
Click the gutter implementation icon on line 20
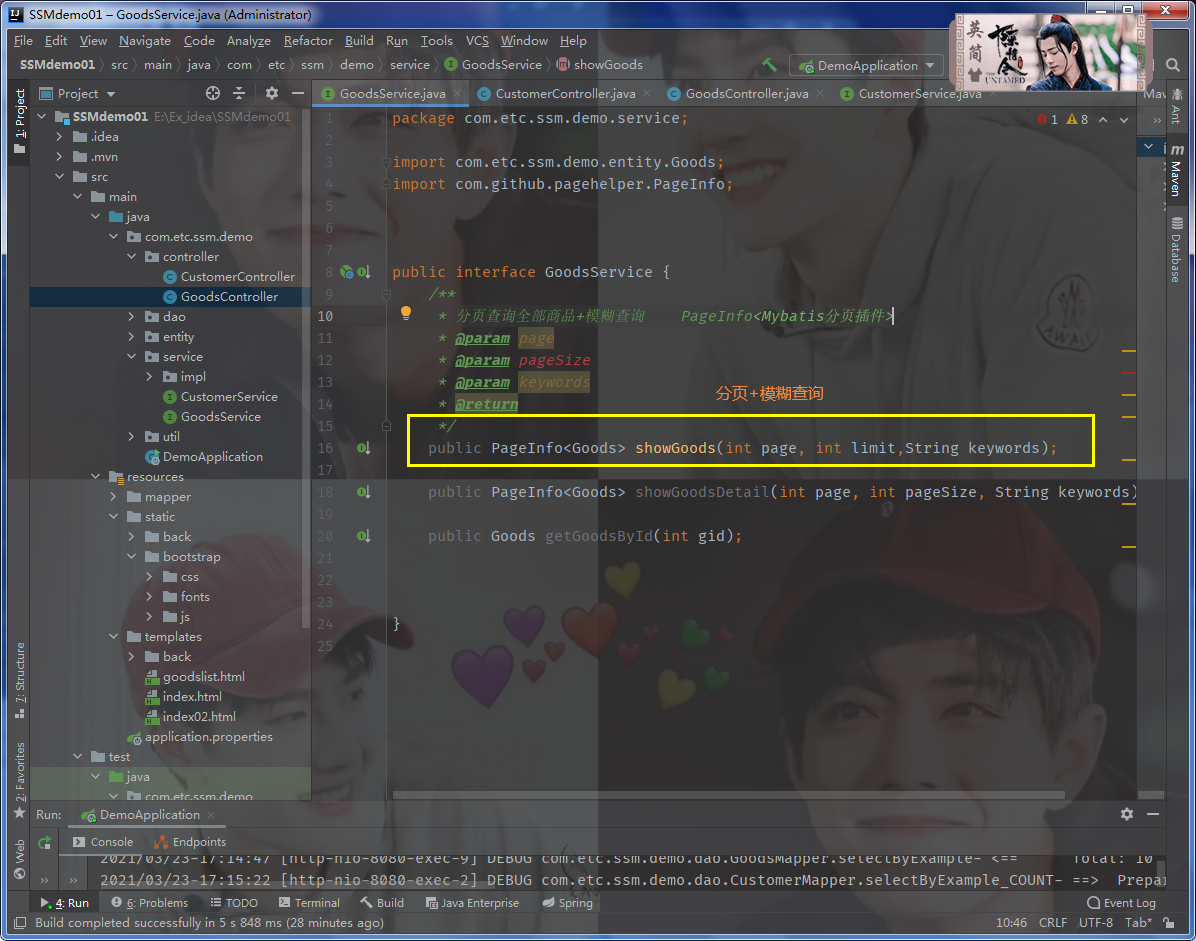364,537
